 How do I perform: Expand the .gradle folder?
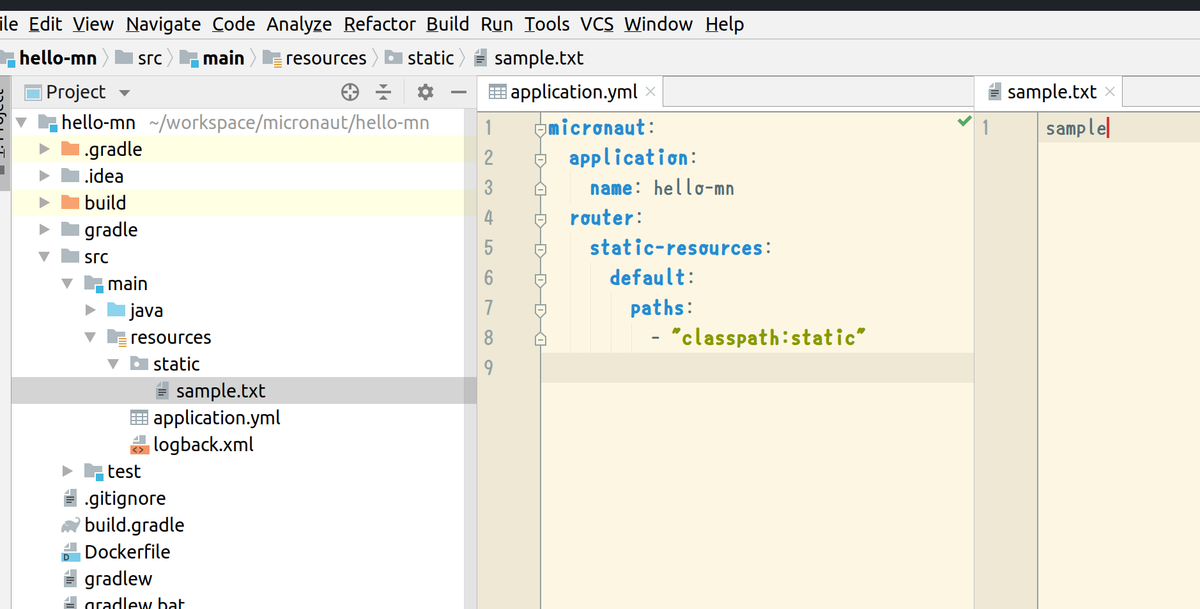[x=43, y=150]
